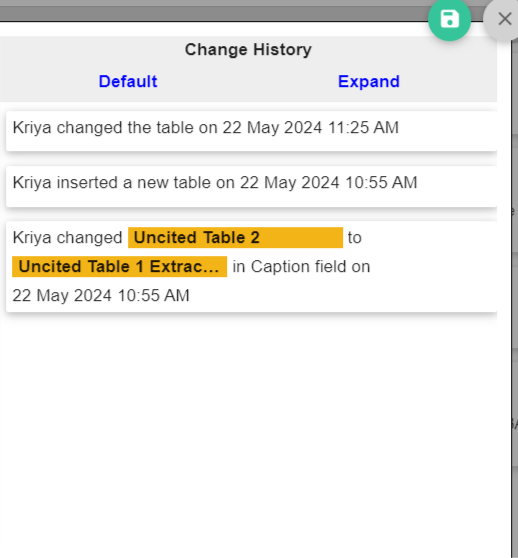Click the Change History title
This screenshot has width=518, height=558.
click(x=248, y=49)
